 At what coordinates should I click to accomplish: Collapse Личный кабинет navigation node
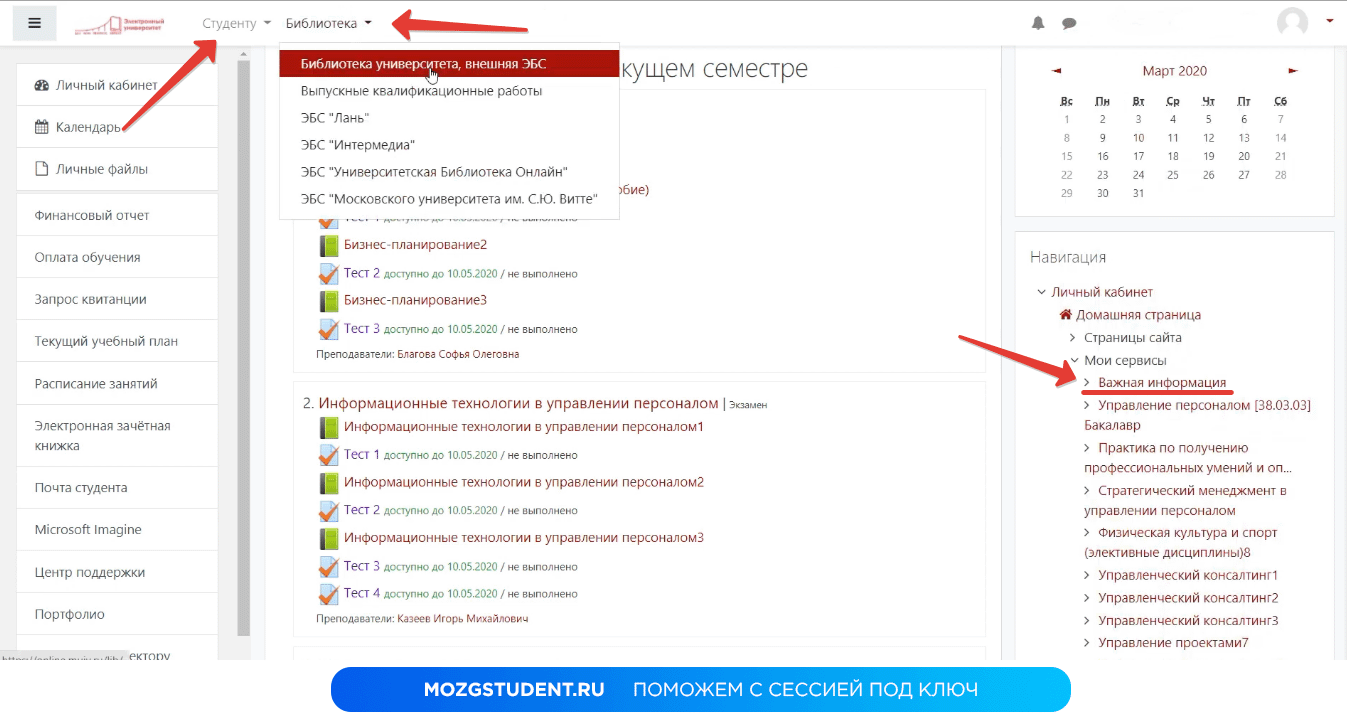1042,292
